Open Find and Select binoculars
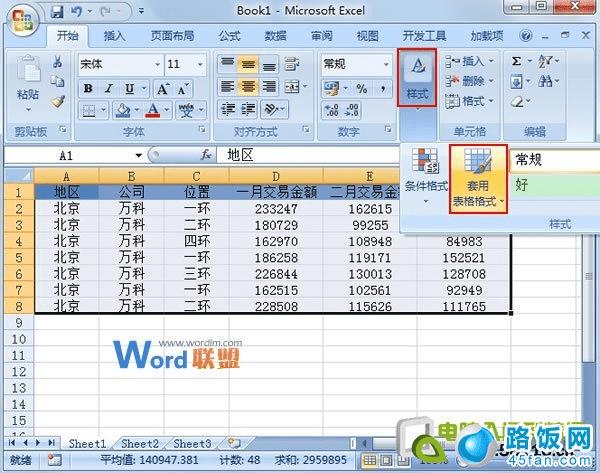This screenshot has width=600, height=473. point(545,81)
